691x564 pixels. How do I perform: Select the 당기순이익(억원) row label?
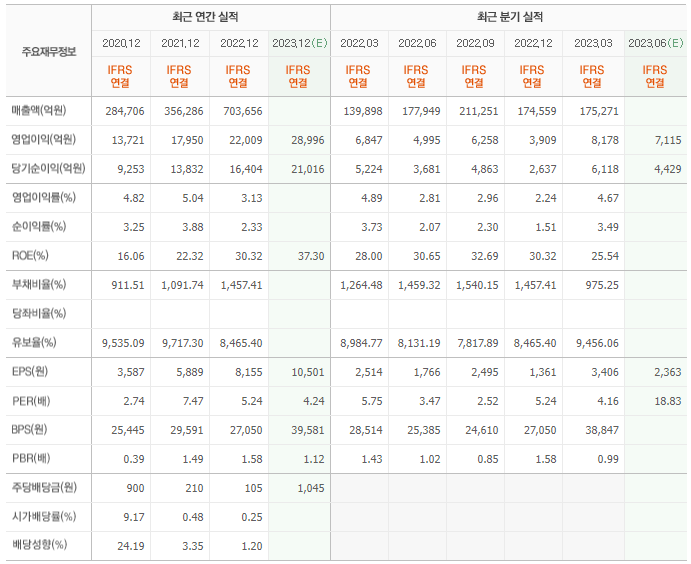48,169
